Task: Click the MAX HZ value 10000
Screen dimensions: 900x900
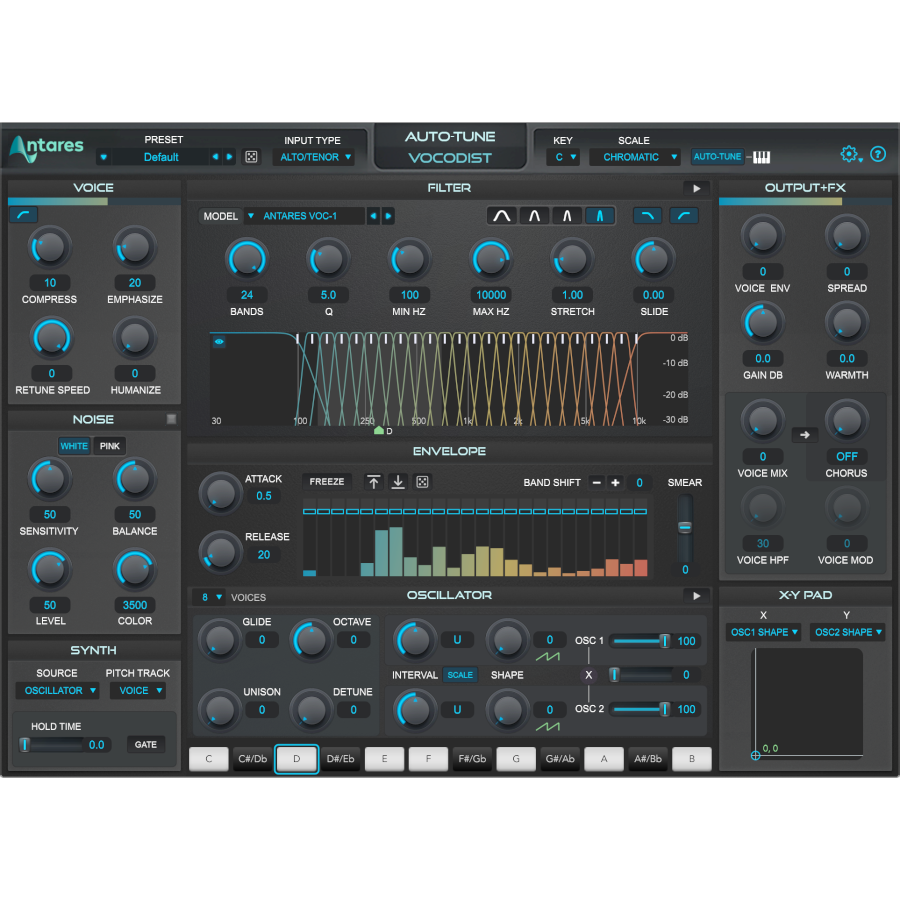Action: [491, 295]
